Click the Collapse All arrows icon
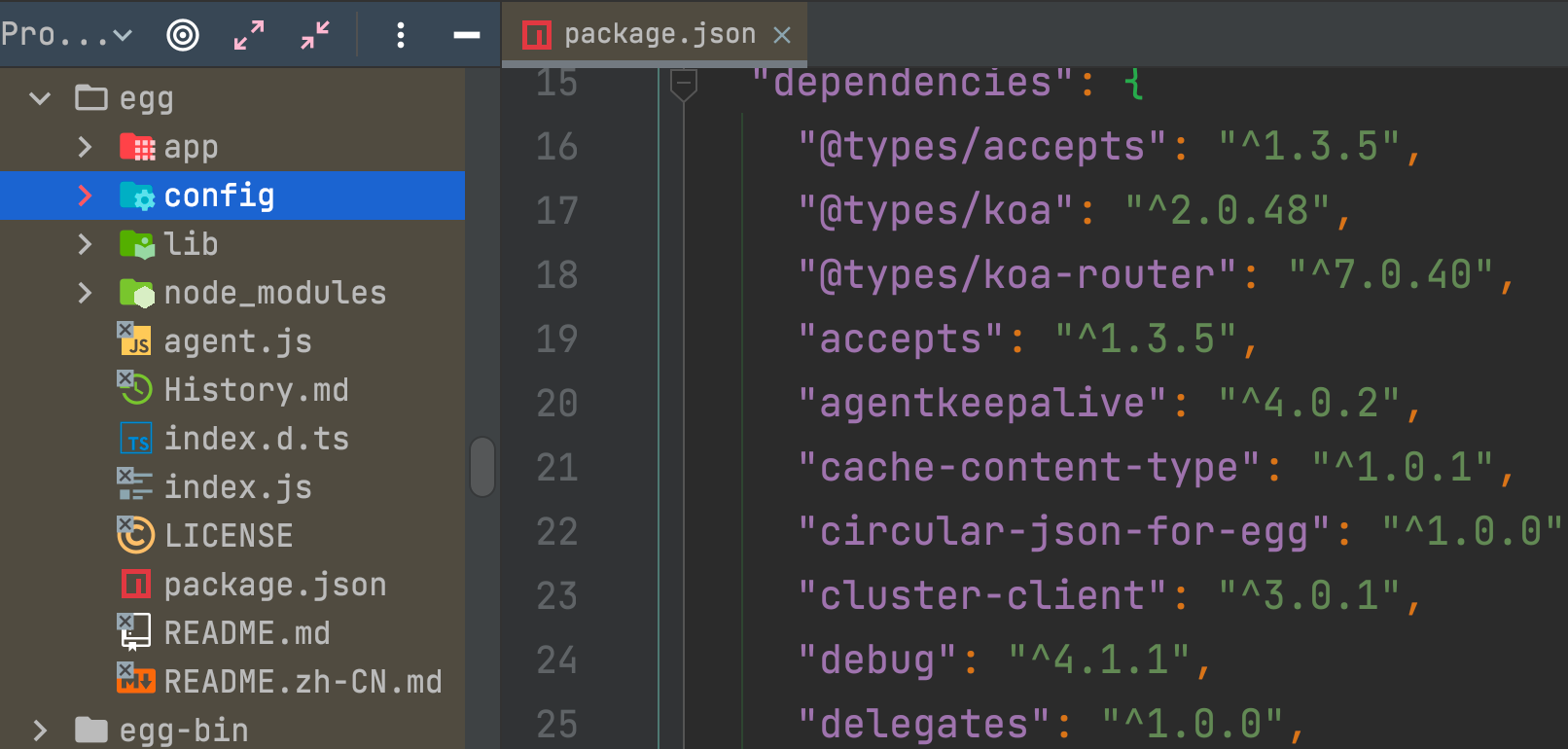This screenshot has width=1568, height=749. (315, 35)
